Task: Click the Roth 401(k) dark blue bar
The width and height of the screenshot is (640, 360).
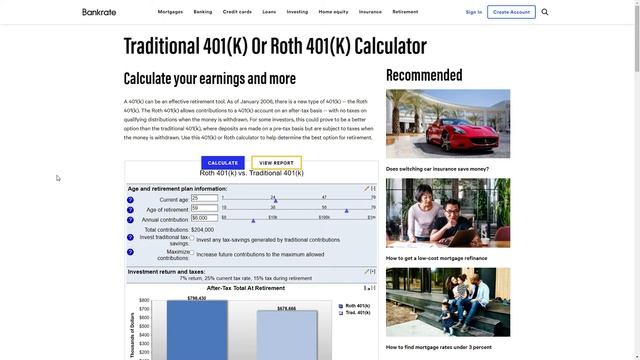Action: (x=197, y=331)
